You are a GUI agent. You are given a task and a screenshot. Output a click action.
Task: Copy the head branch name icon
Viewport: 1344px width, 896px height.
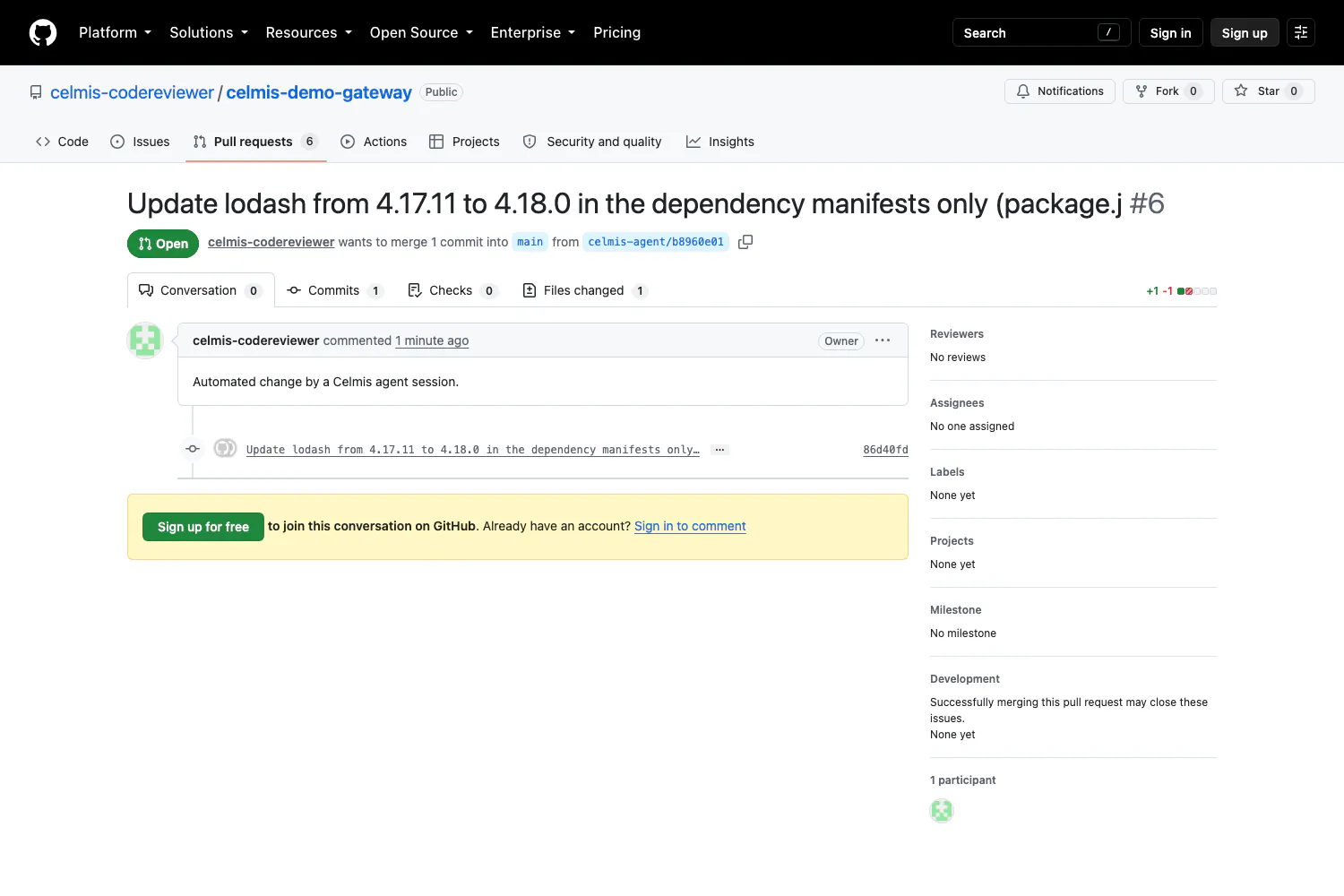(x=745, y=242)
